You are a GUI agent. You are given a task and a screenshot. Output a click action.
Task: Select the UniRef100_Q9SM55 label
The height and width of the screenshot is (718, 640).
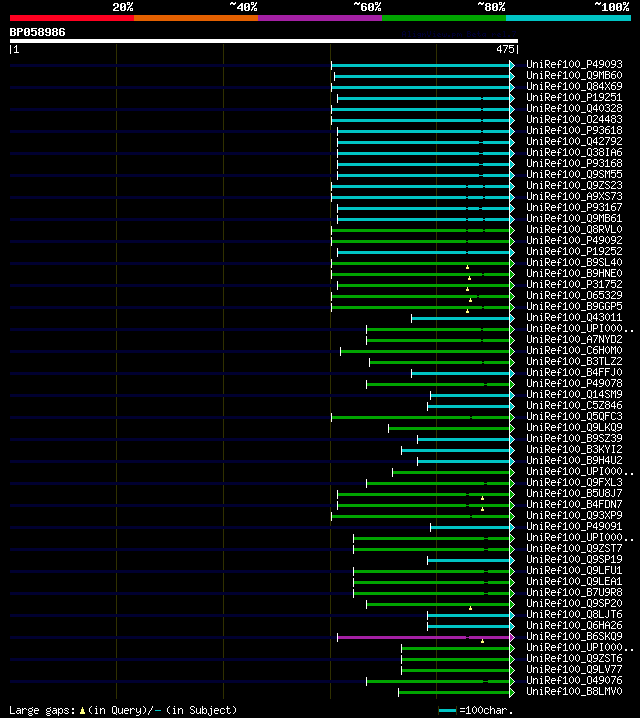[574, 174]
